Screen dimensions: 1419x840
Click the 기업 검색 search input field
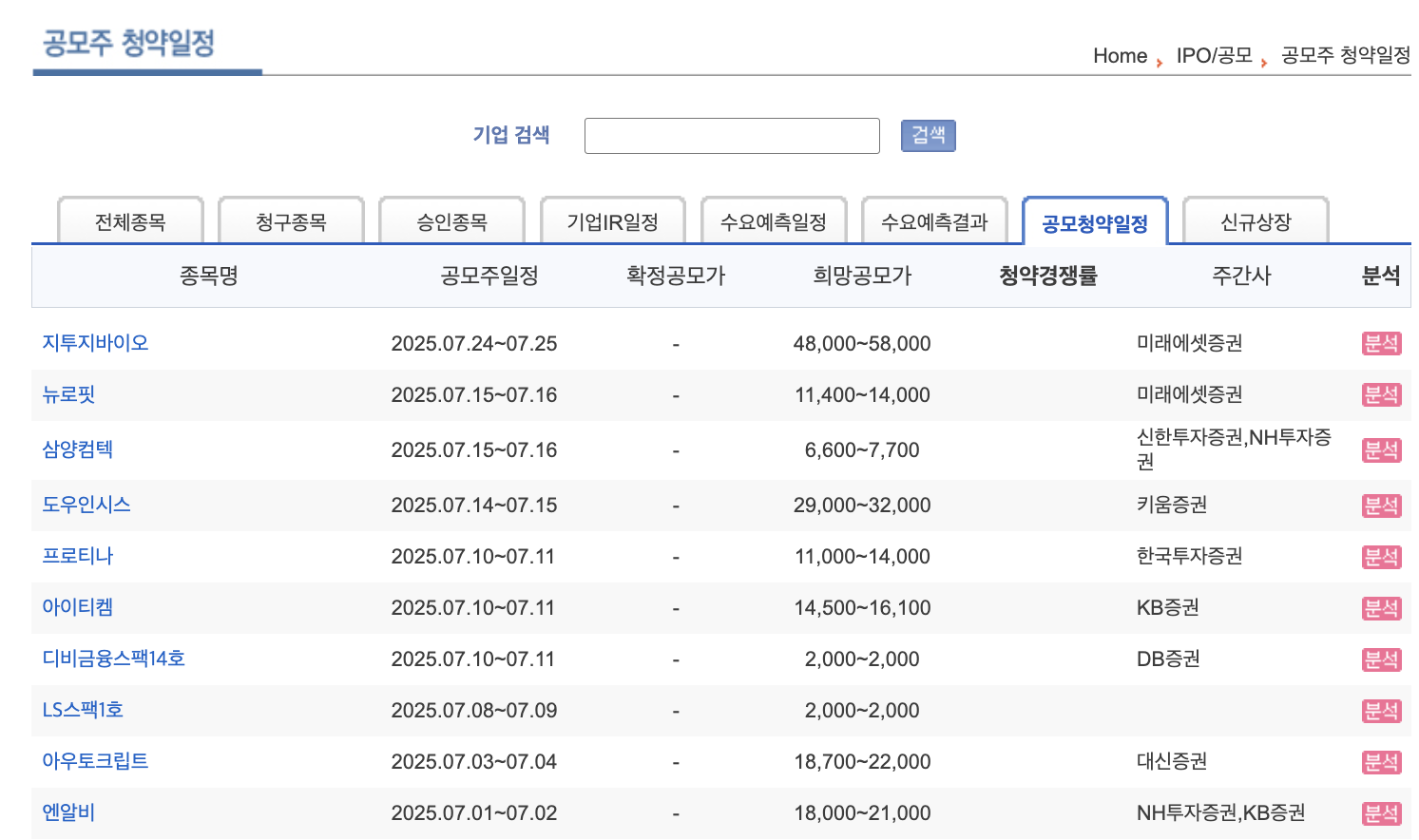[732, 135]
